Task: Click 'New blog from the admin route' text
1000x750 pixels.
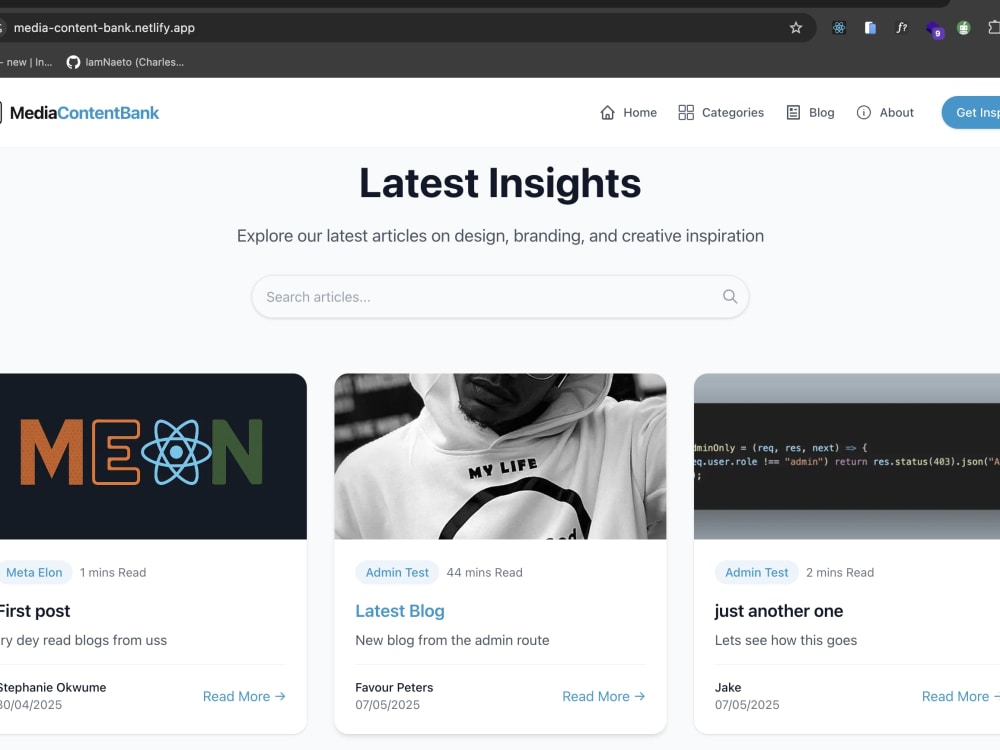Action: pos(452,640)
